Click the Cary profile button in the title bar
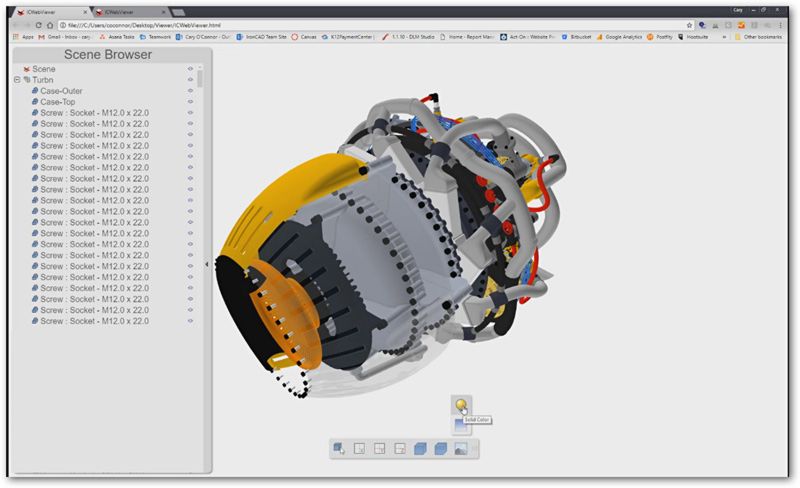800x488 pixels. [738, 10]
